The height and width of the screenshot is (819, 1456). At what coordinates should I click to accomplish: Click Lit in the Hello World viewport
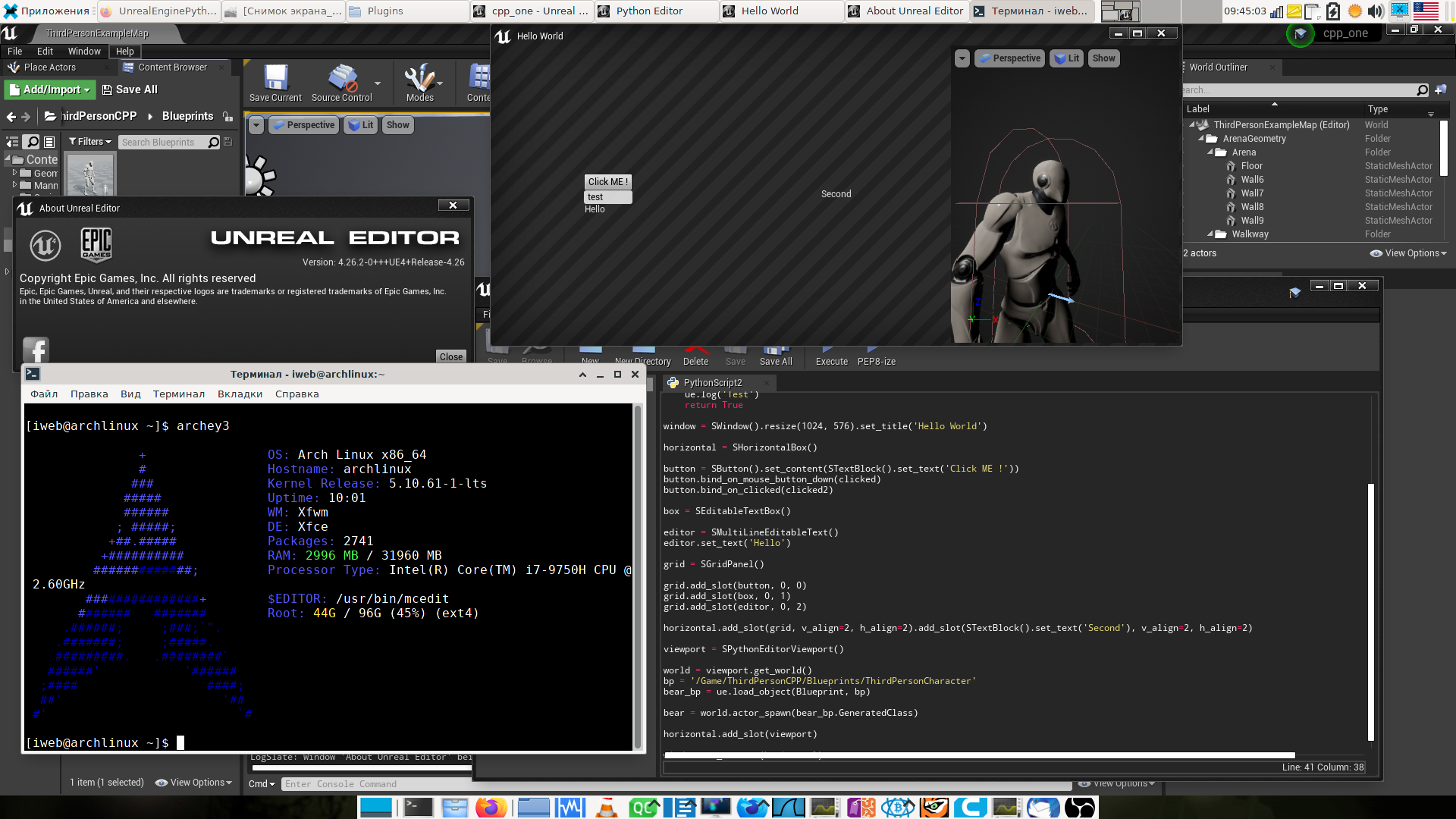click(x=1067, y=58)
